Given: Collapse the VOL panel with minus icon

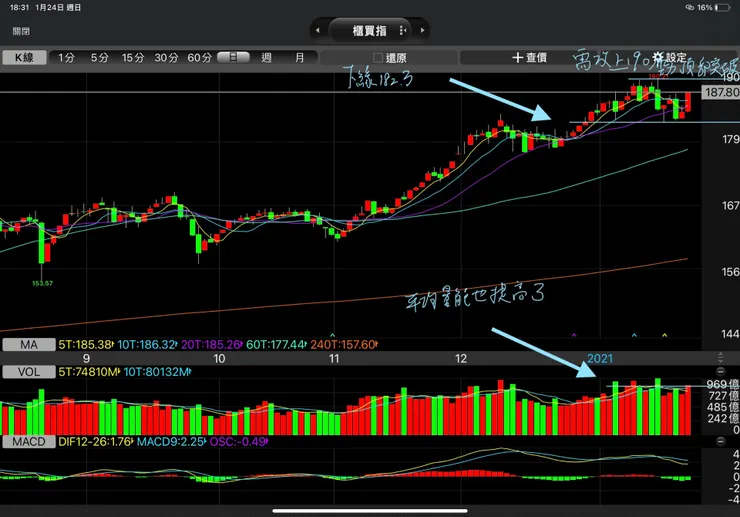Looking at the screenshot, I should (x=721, y=371).
